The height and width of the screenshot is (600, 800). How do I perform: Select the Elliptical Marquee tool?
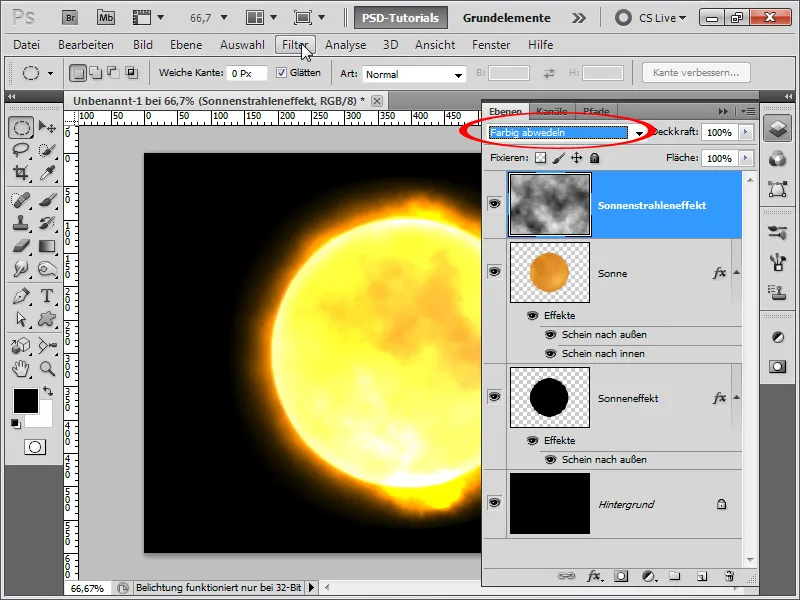21,127
